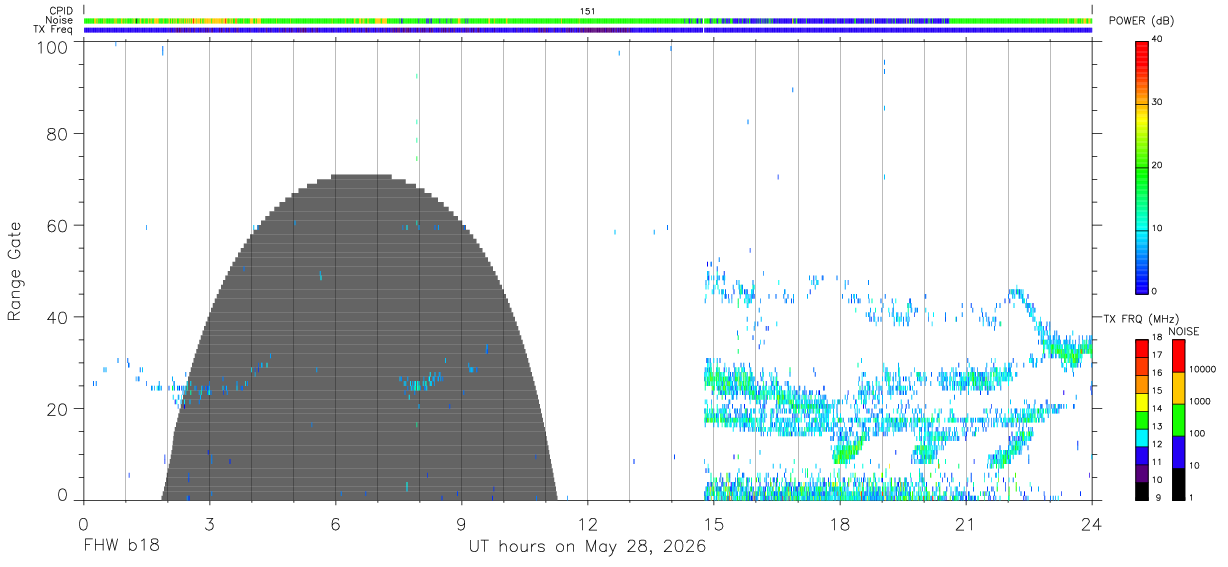Screen dimensions: 1228x567
Task: Click the 0 tick on POWER colorbar
Action: (x=1154, y=291)
